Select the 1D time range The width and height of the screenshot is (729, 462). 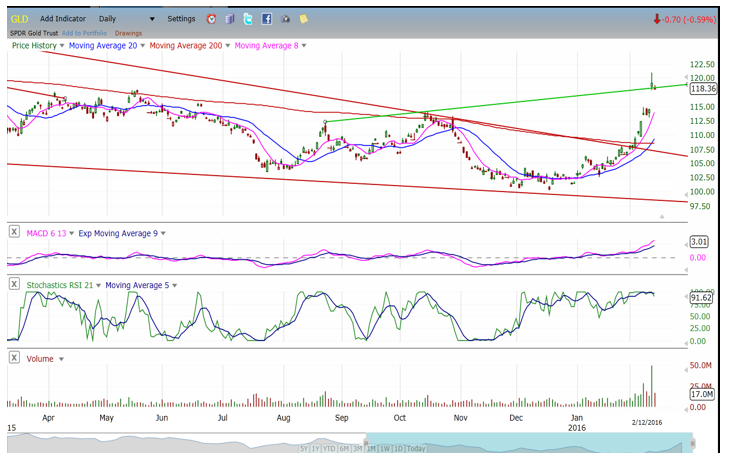pos(398,449)
